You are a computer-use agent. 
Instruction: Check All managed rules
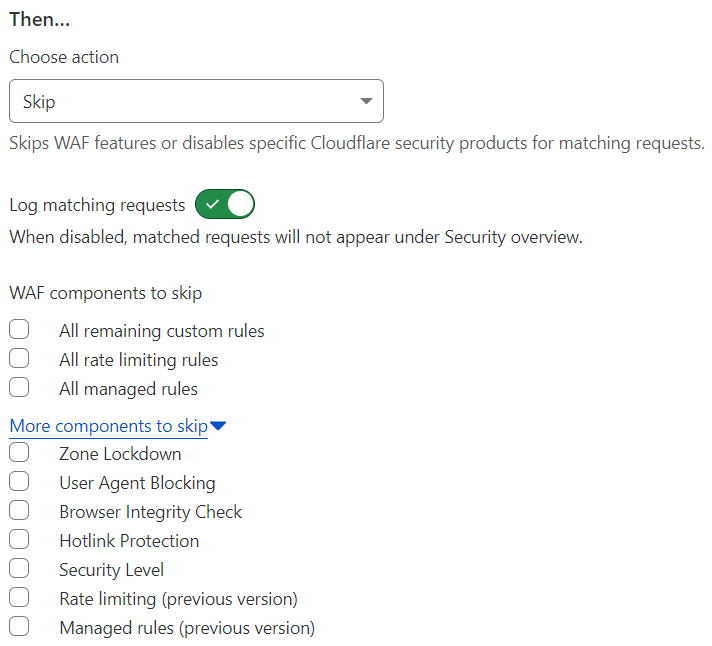click(x=19, y=388)
